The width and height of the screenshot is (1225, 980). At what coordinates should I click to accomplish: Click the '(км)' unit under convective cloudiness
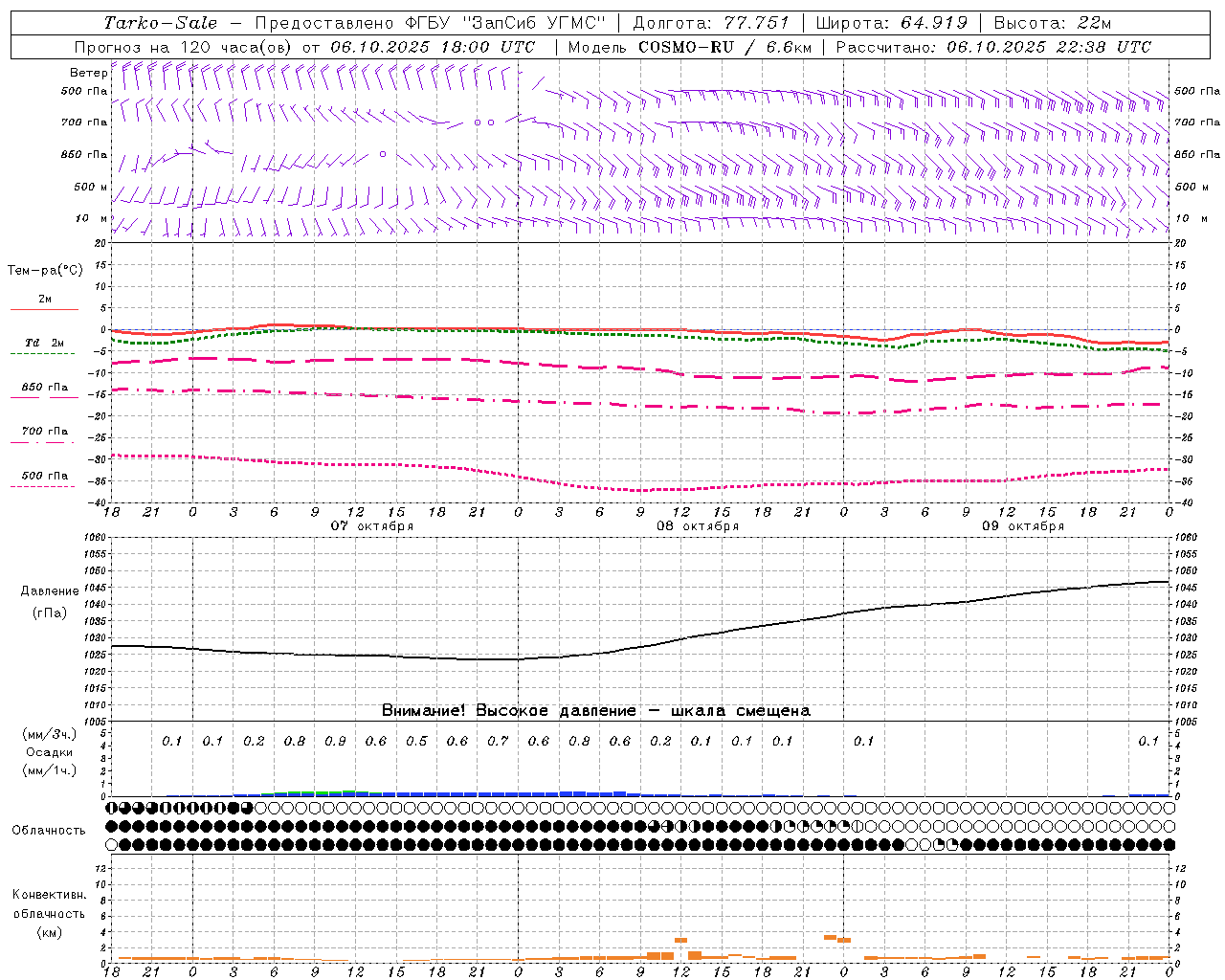pos(50,932)
